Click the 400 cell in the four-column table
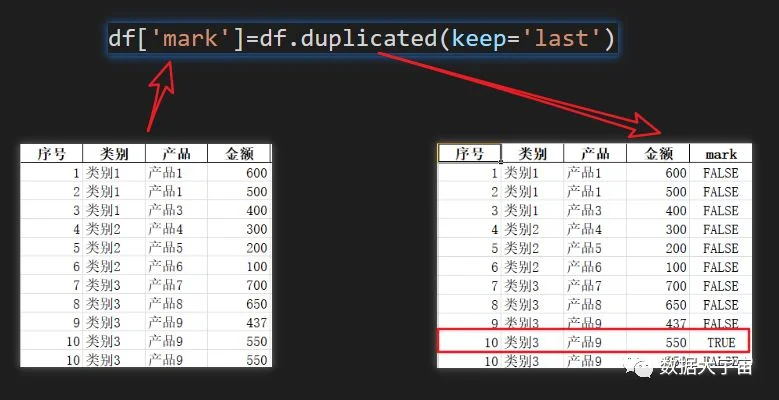The height and width of the screenshot is (400, 779). [239, 210]
